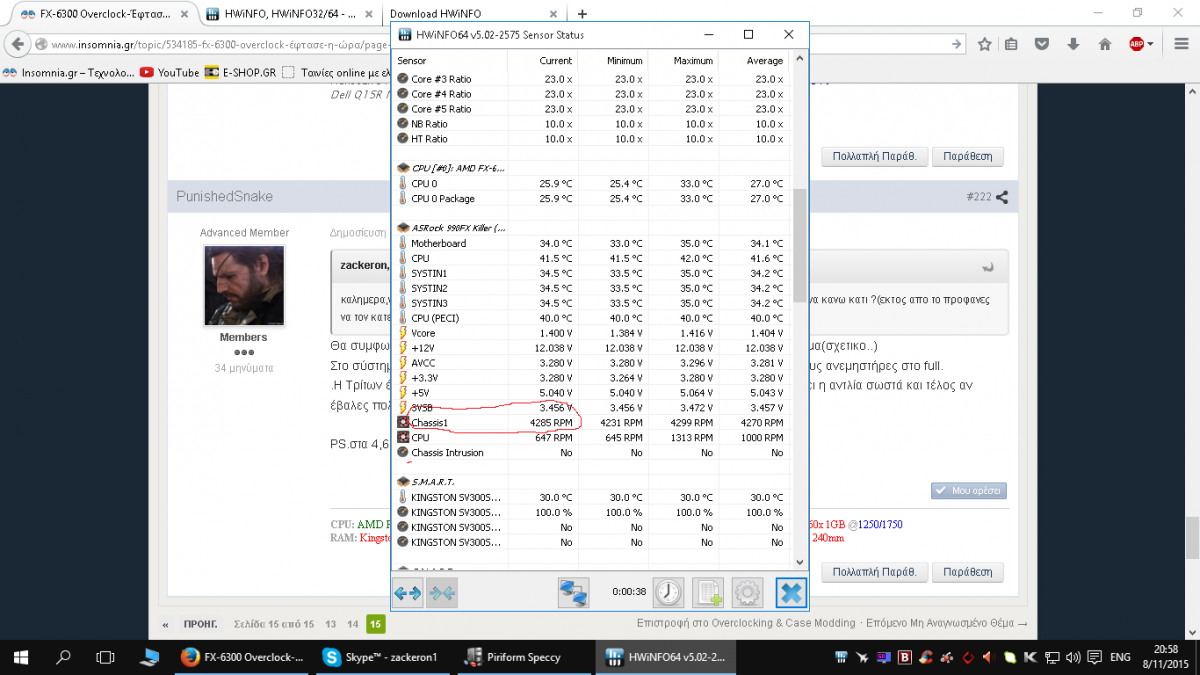Click the collapse sensor columns arrows button

click(x=442, y=593)
